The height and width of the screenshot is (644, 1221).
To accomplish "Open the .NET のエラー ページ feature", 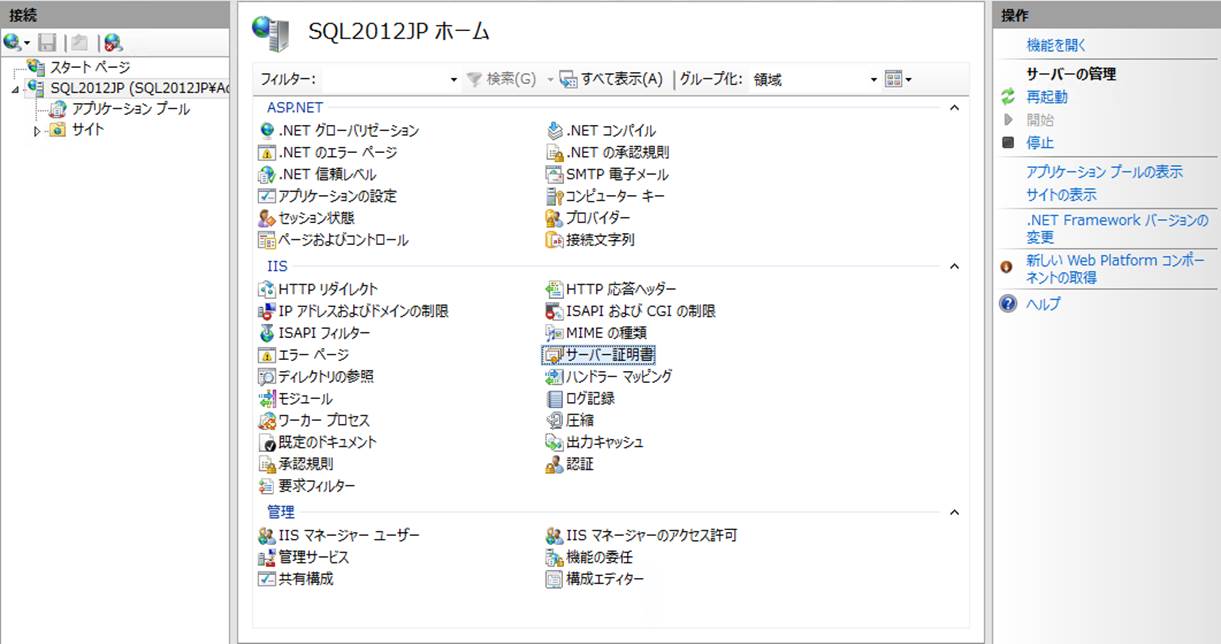I will (328, 153).
